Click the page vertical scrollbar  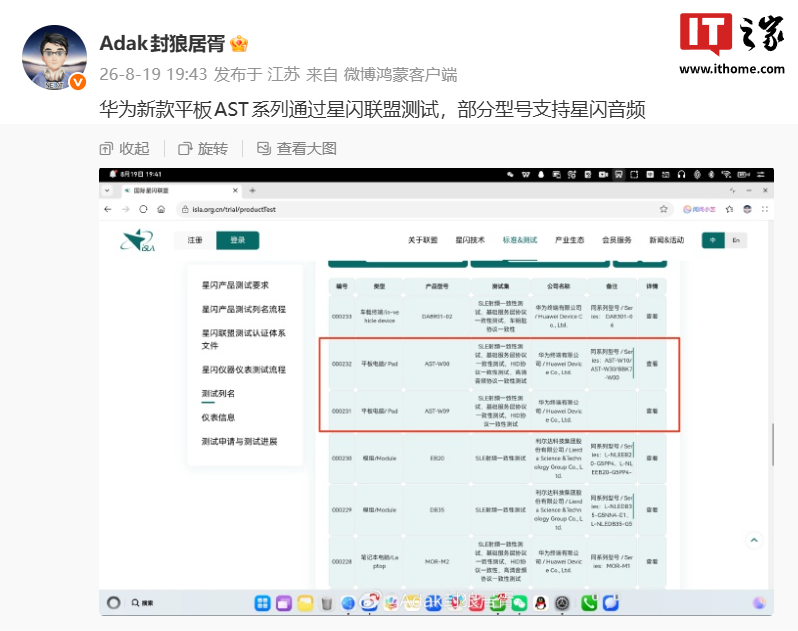(x=773, y=444)
